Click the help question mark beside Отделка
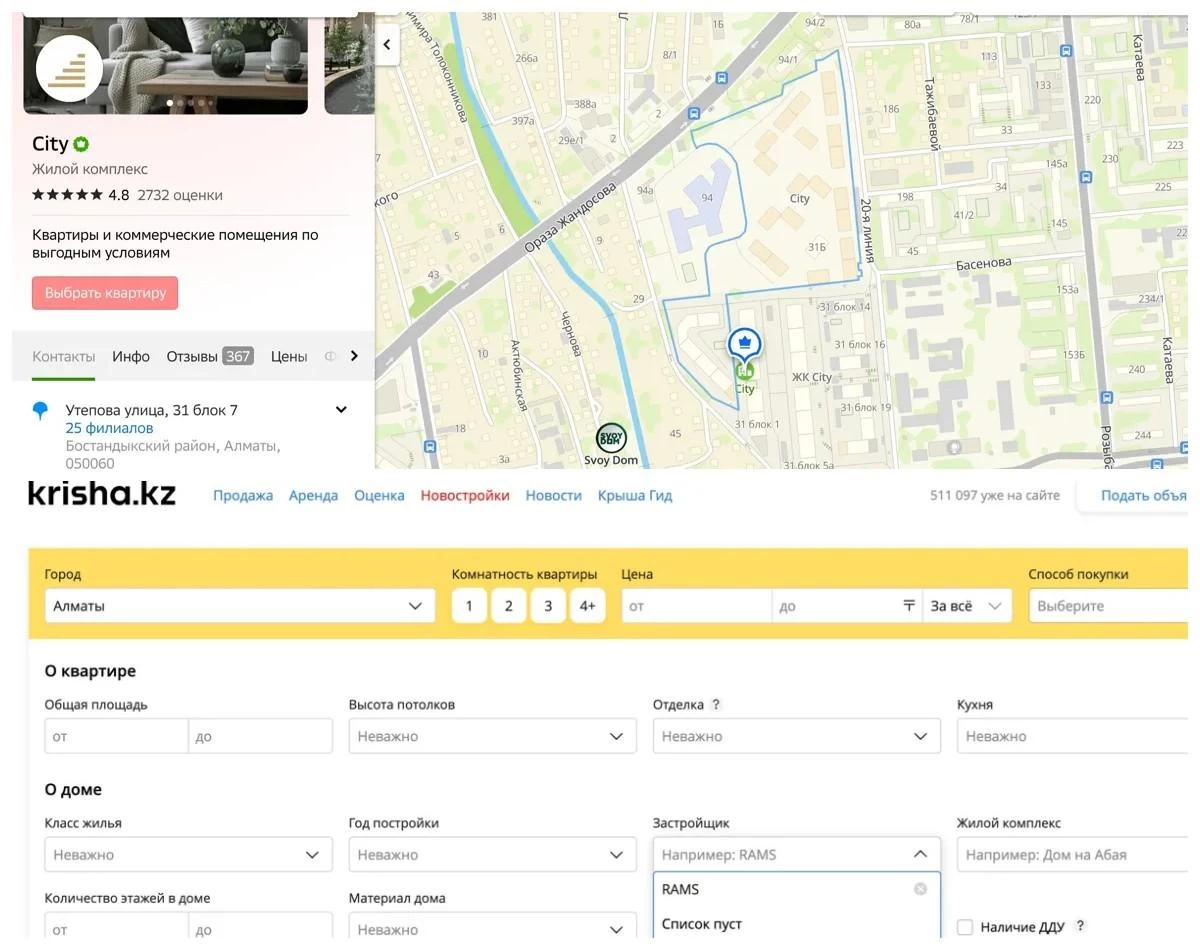The width and height of the screenshot is (1200, 950). click(716, 705)
